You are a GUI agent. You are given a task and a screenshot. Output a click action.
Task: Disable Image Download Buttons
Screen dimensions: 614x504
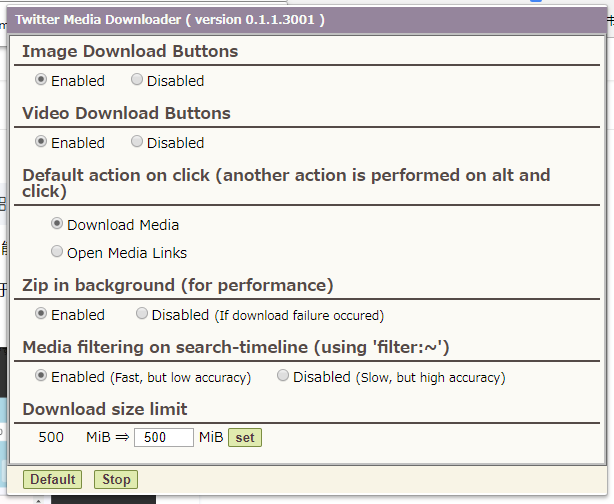point(137,80)
